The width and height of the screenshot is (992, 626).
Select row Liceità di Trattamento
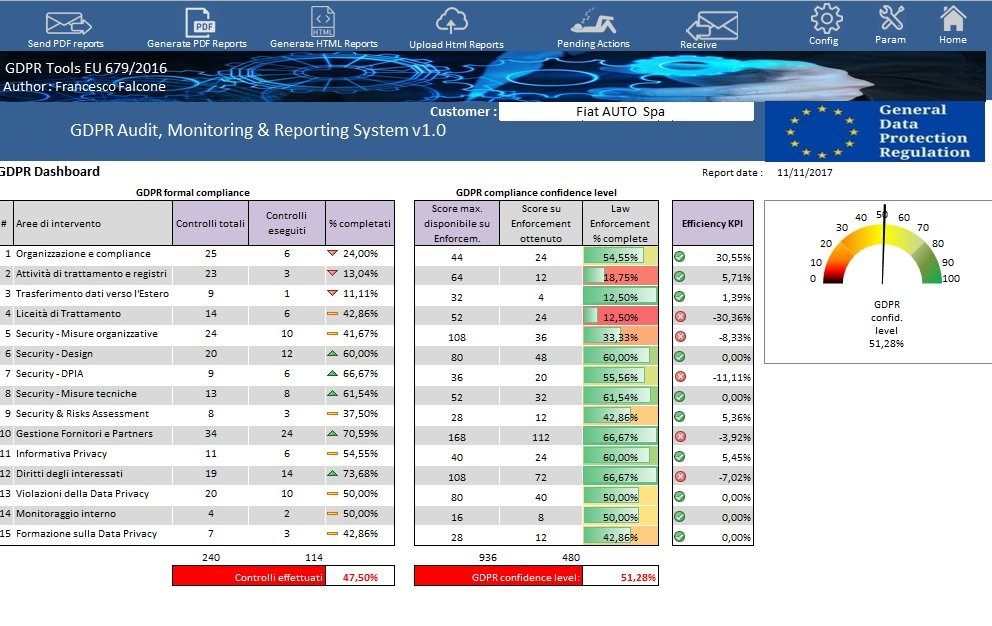197,313
